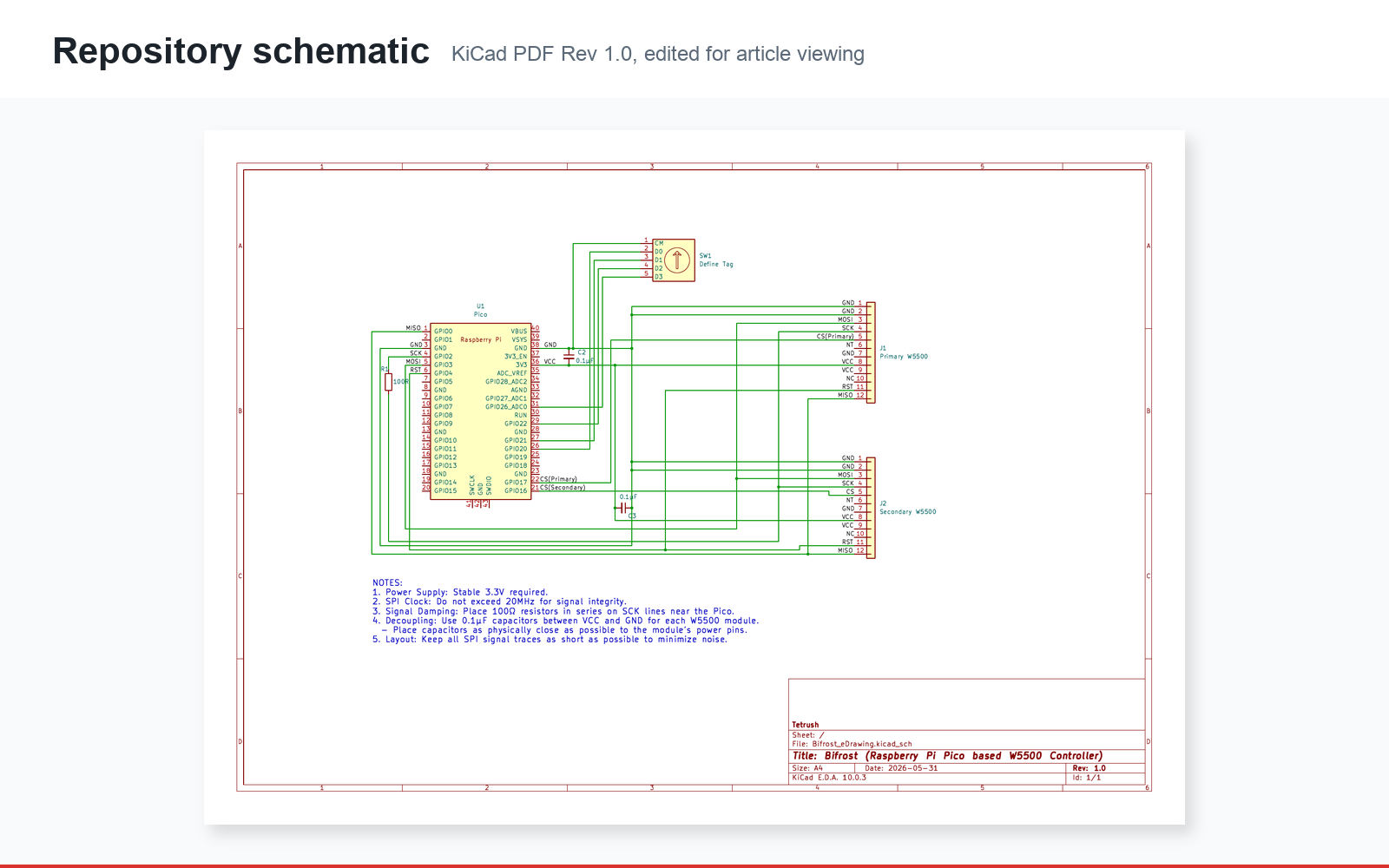
Task: Select the 'Primary W5500' connector label
Action: (x=904, y=357)
